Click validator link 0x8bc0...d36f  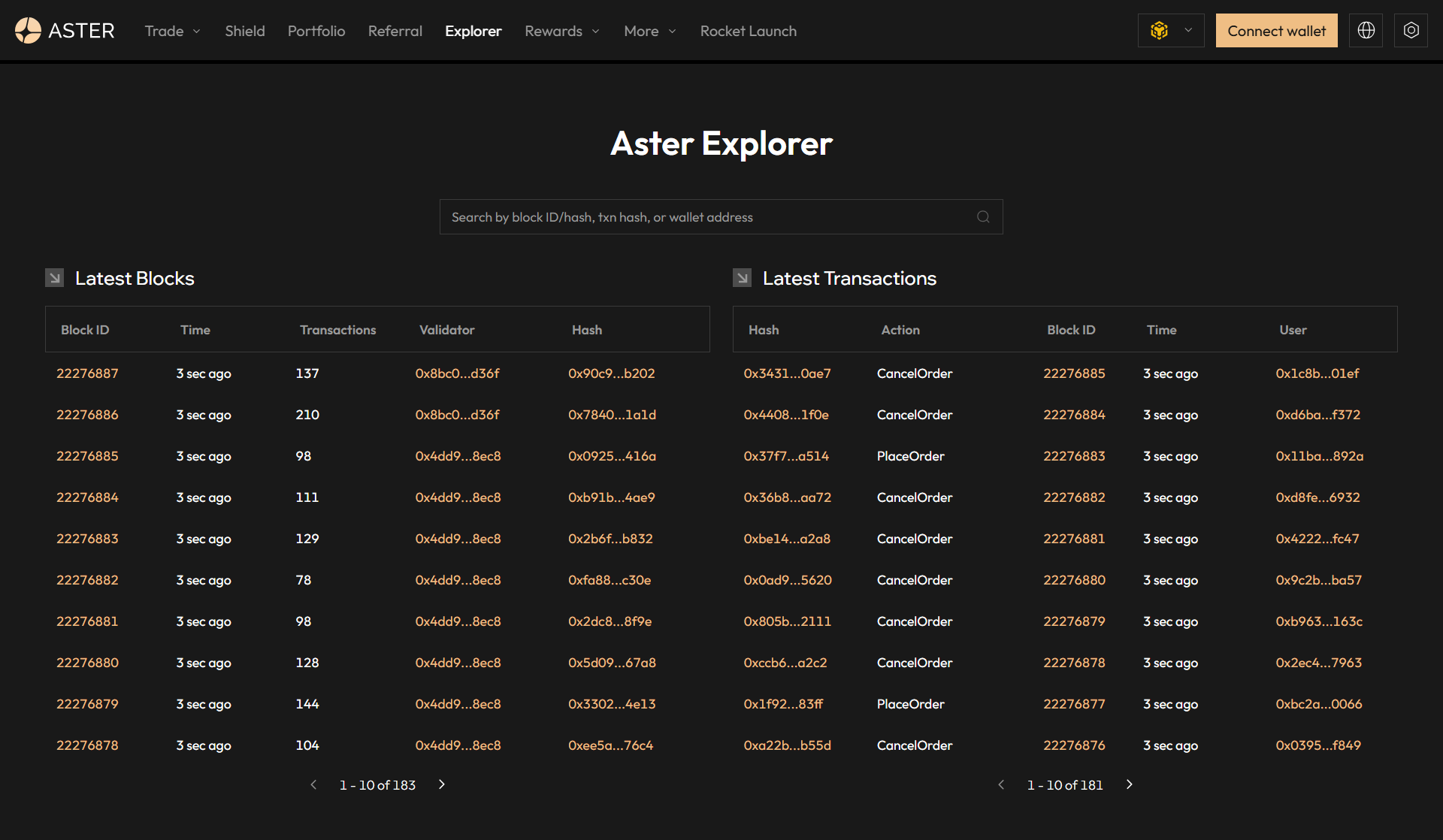pos(457,373)
